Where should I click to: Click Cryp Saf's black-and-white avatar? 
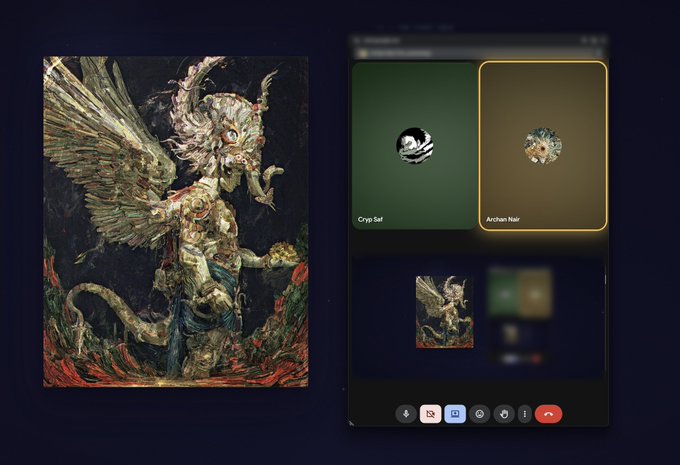tap(415, 146)
